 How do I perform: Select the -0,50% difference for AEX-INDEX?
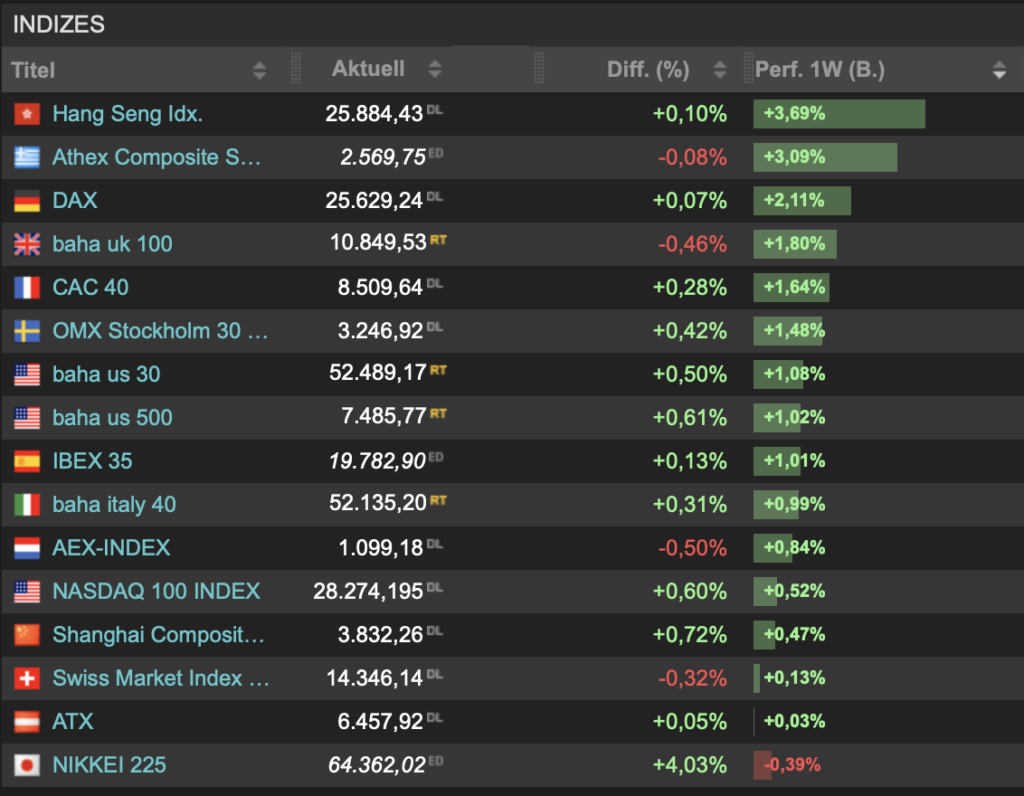(692, 548)
